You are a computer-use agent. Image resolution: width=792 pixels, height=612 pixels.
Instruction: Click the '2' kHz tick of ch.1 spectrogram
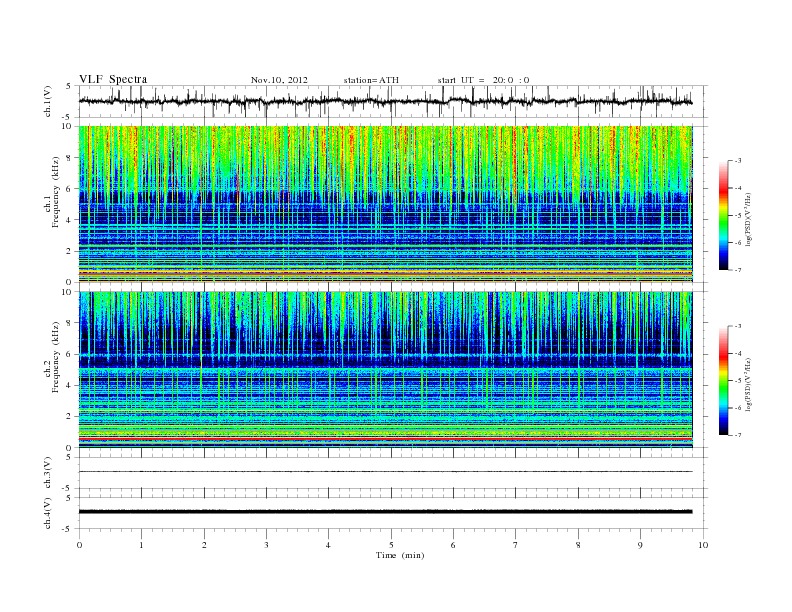[x=69, y=251]
